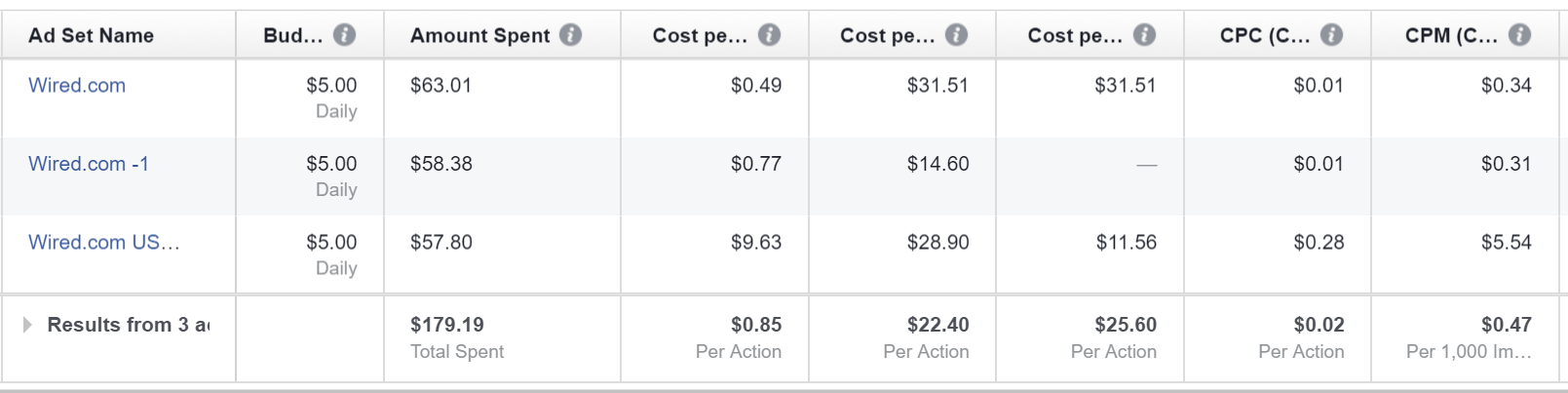The height and width of the screenshot is (393, 1568).
Task: Click the CPC column header text
Action: click(1265, 35)
